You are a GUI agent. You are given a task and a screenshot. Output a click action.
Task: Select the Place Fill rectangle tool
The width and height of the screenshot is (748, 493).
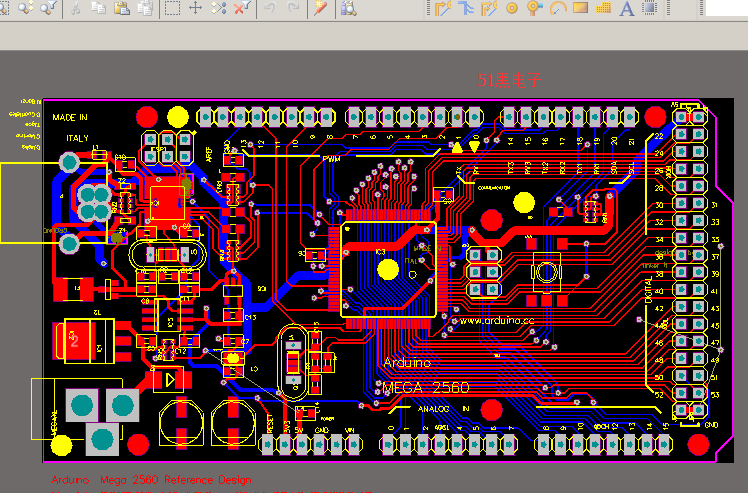tap(581, 8)
